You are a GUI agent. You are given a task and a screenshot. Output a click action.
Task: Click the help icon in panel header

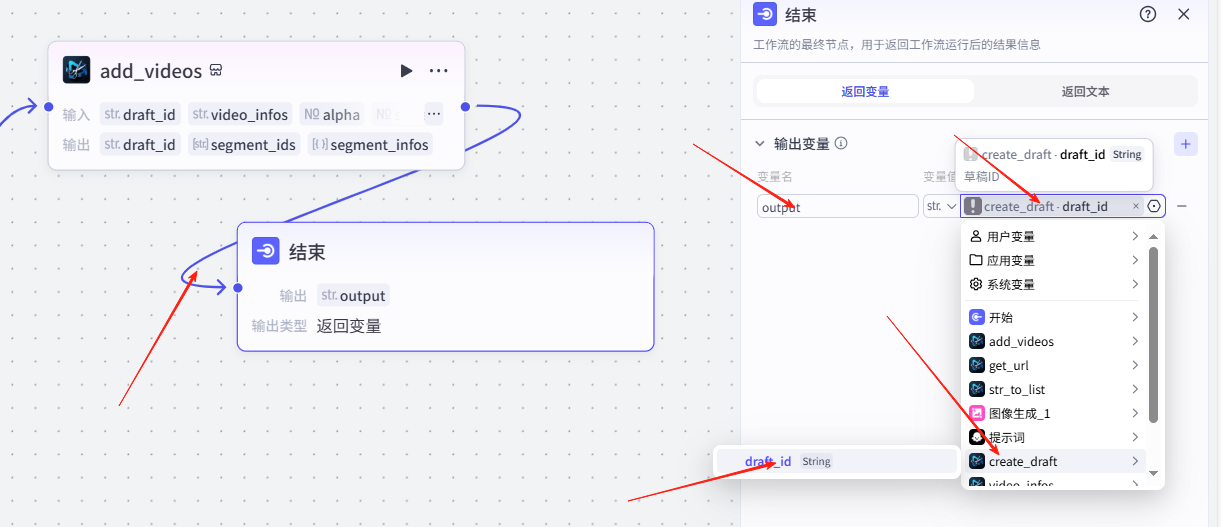click(1148, 14)
